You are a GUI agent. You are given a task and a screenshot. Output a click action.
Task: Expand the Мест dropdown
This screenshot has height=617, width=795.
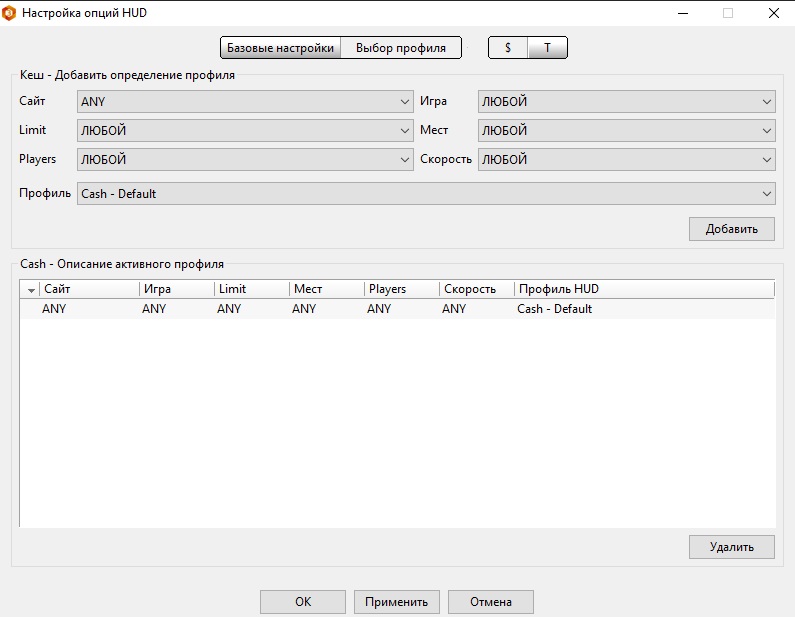(x=627, y=131)
